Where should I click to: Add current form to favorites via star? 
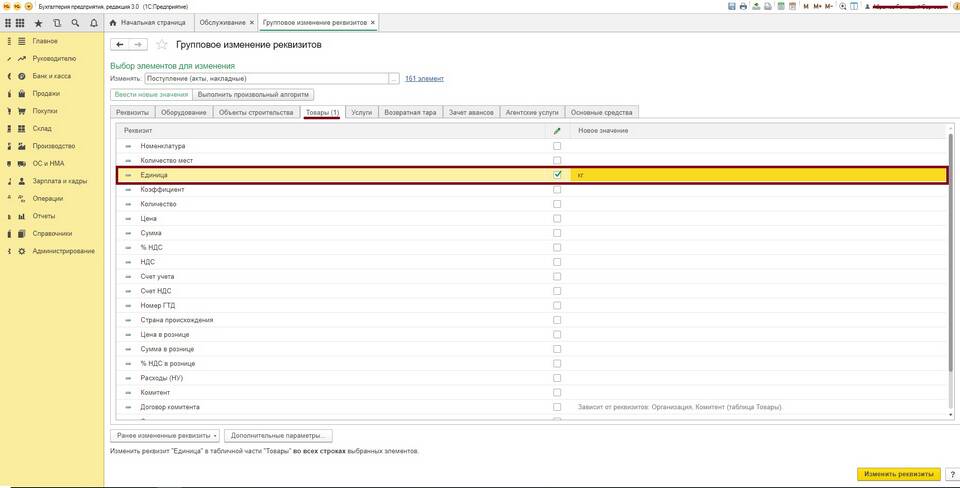[x=162, y=45]
